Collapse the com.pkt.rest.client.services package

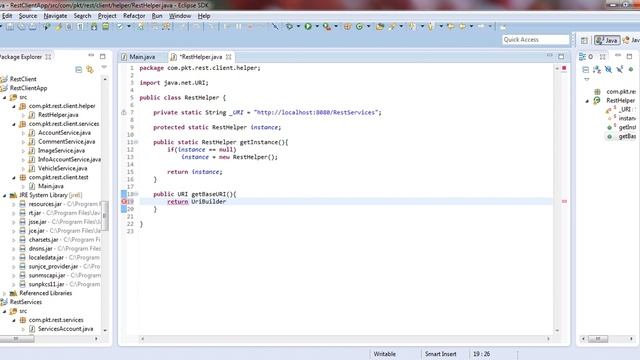[14, 124]
